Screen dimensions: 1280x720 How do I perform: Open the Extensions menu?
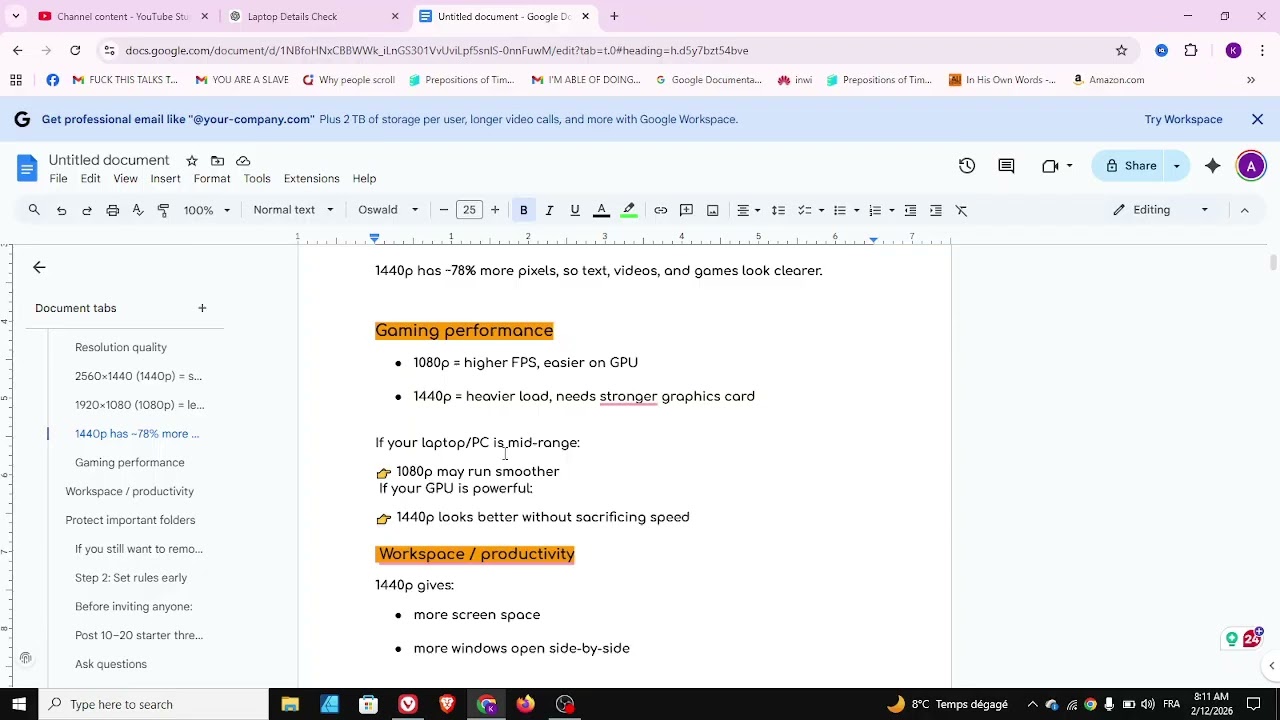coord(311,179)
